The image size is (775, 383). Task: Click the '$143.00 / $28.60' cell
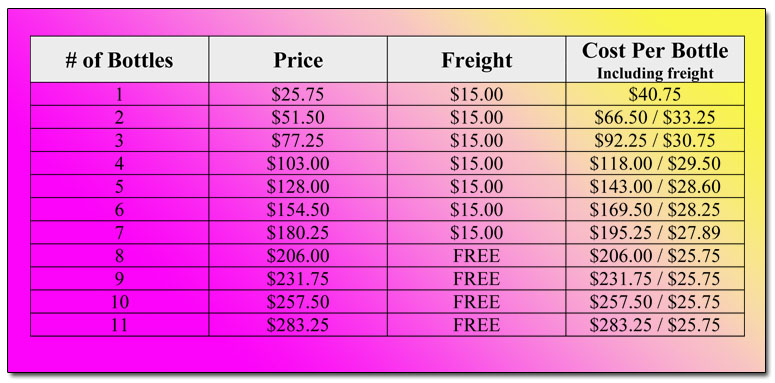pos(655,186)
